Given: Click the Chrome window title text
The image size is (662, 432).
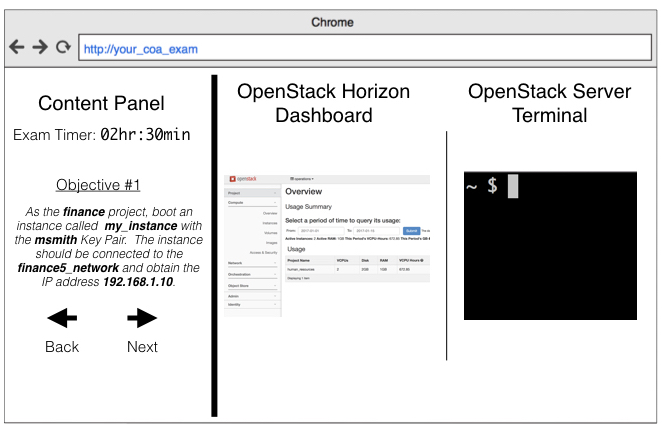Looking at the screenshot, I should click(332, 22).
